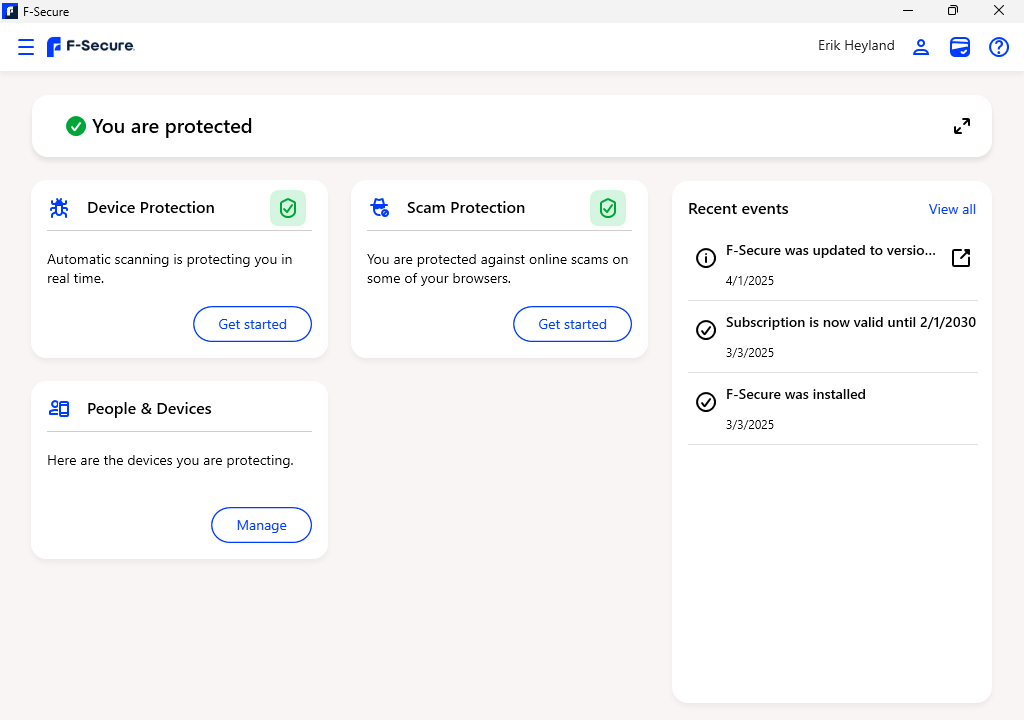Click the Scam Protection green shield badge
1024x720 pixels.
tap(608, 208)
